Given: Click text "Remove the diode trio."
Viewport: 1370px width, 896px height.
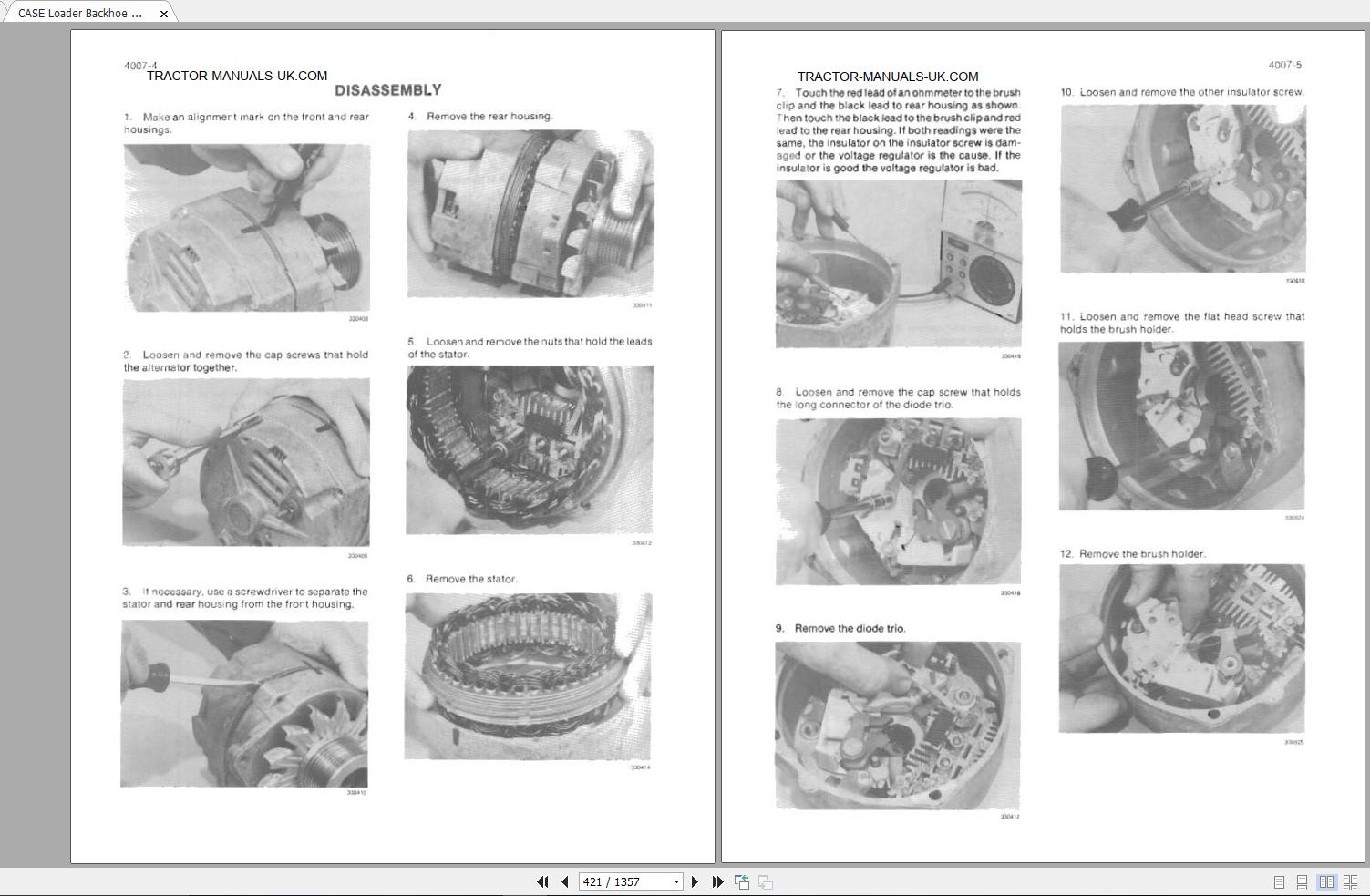Looking at the screenshot, I should [850, 628].
